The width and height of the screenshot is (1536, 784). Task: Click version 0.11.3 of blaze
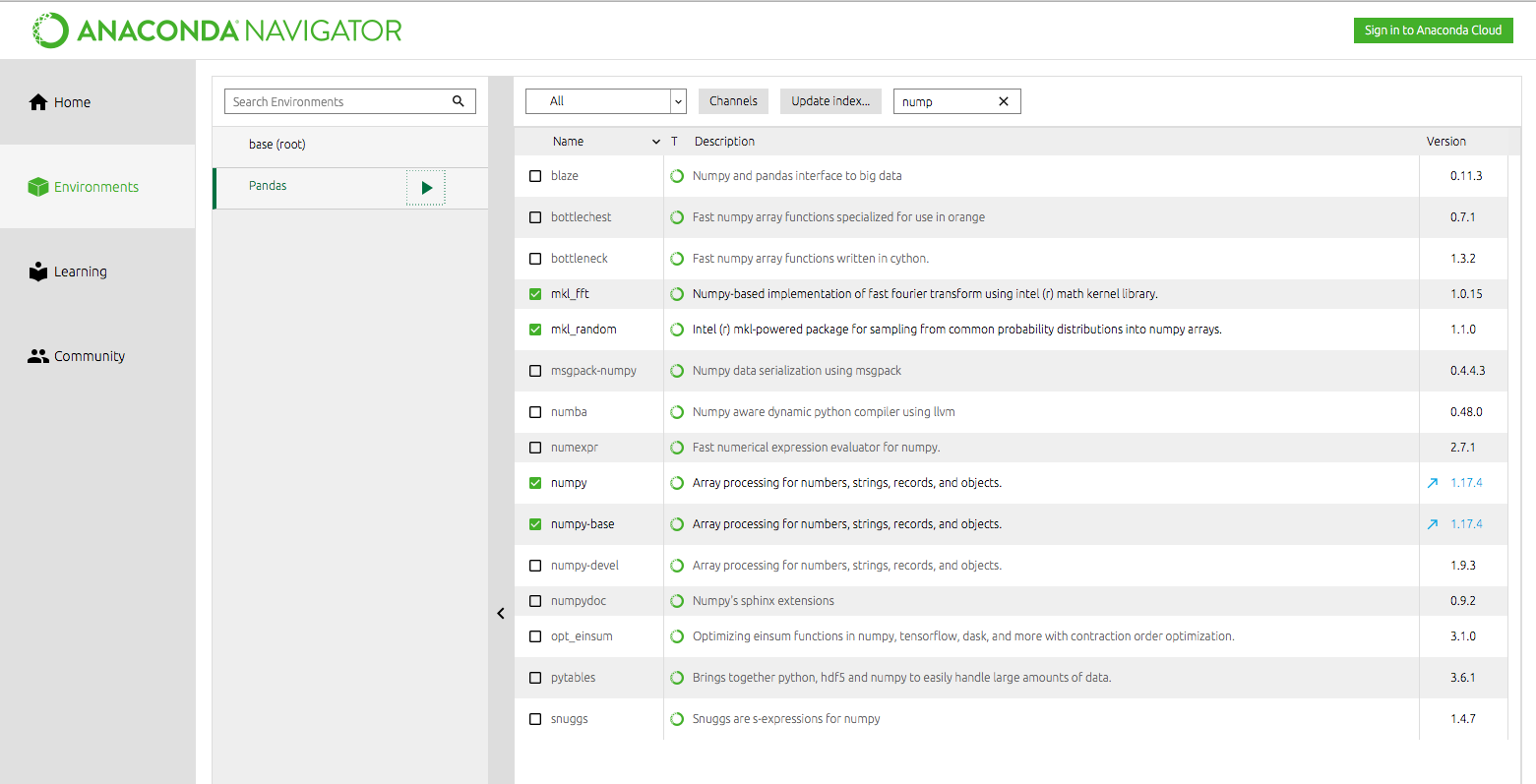tap(1466, 176)
